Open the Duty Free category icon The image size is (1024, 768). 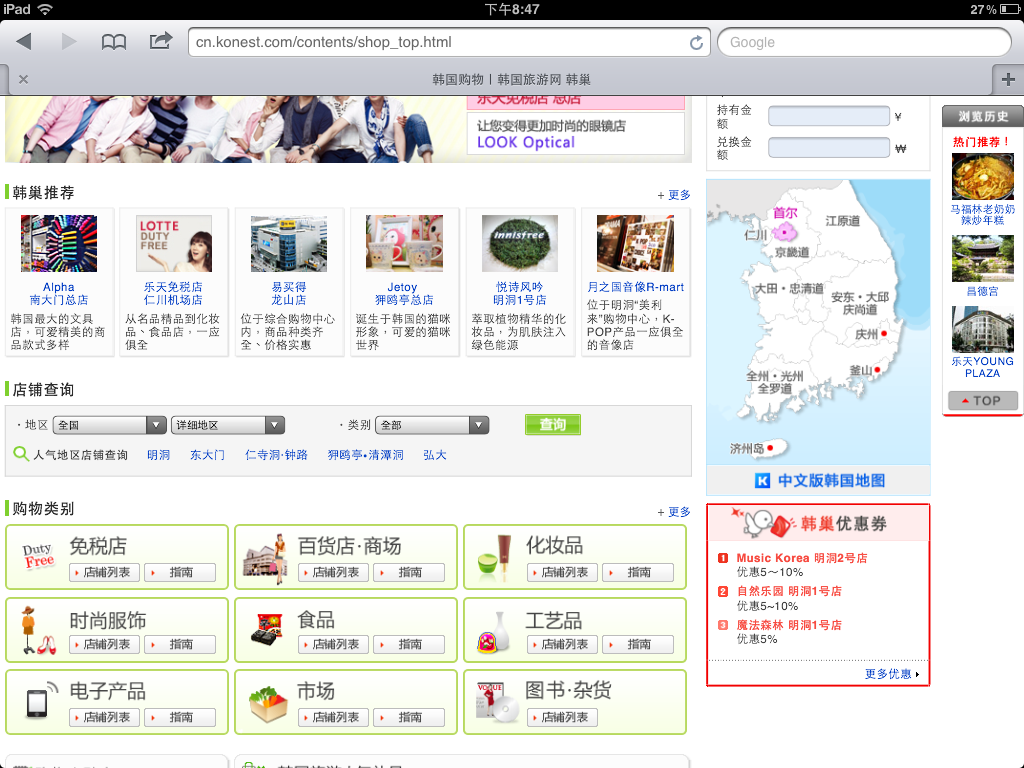tap(38, 556)
